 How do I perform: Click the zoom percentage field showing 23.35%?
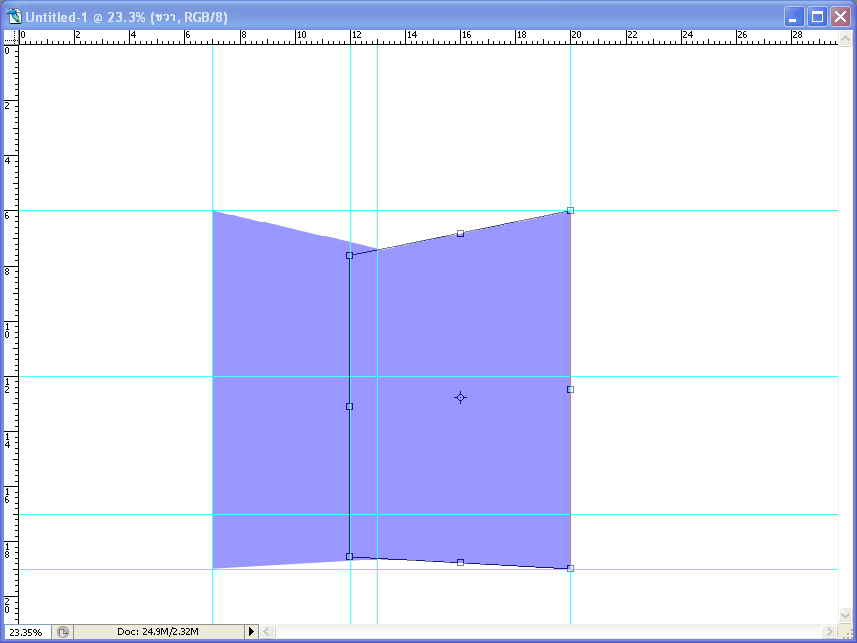click(27, 632)
